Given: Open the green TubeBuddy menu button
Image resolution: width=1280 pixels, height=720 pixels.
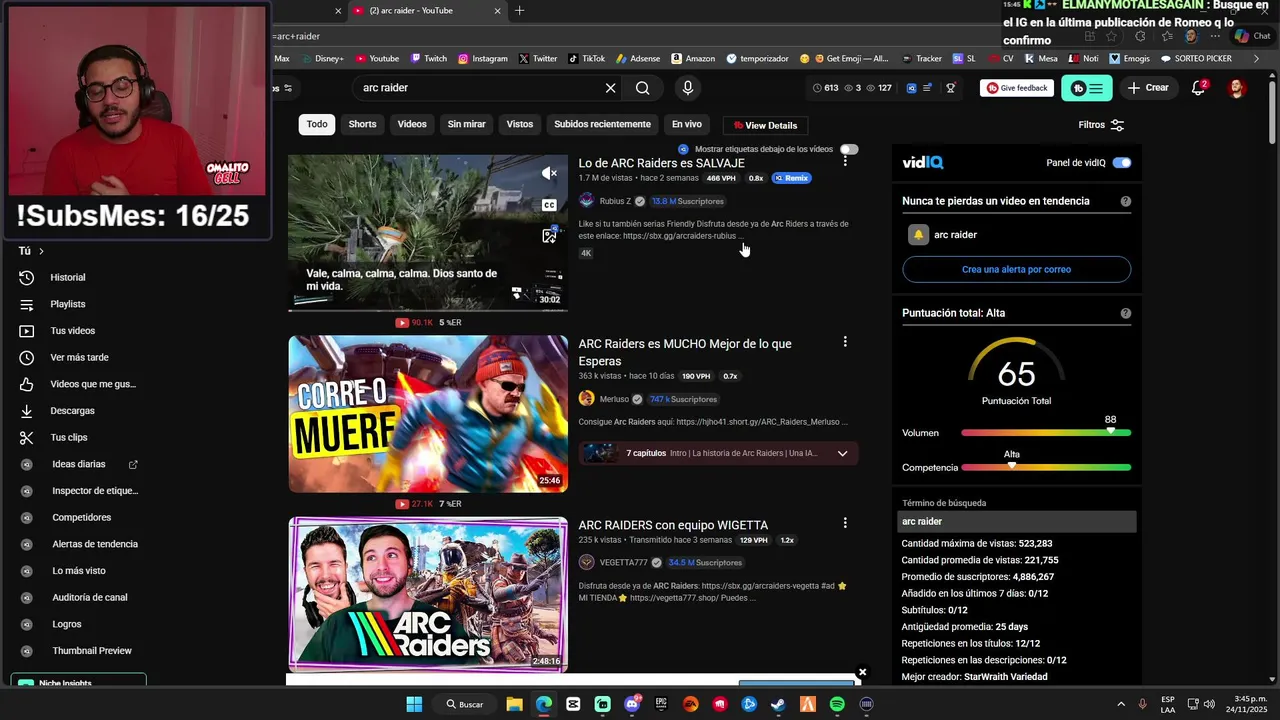Looking at the screenshot, I should point(1086,88).
